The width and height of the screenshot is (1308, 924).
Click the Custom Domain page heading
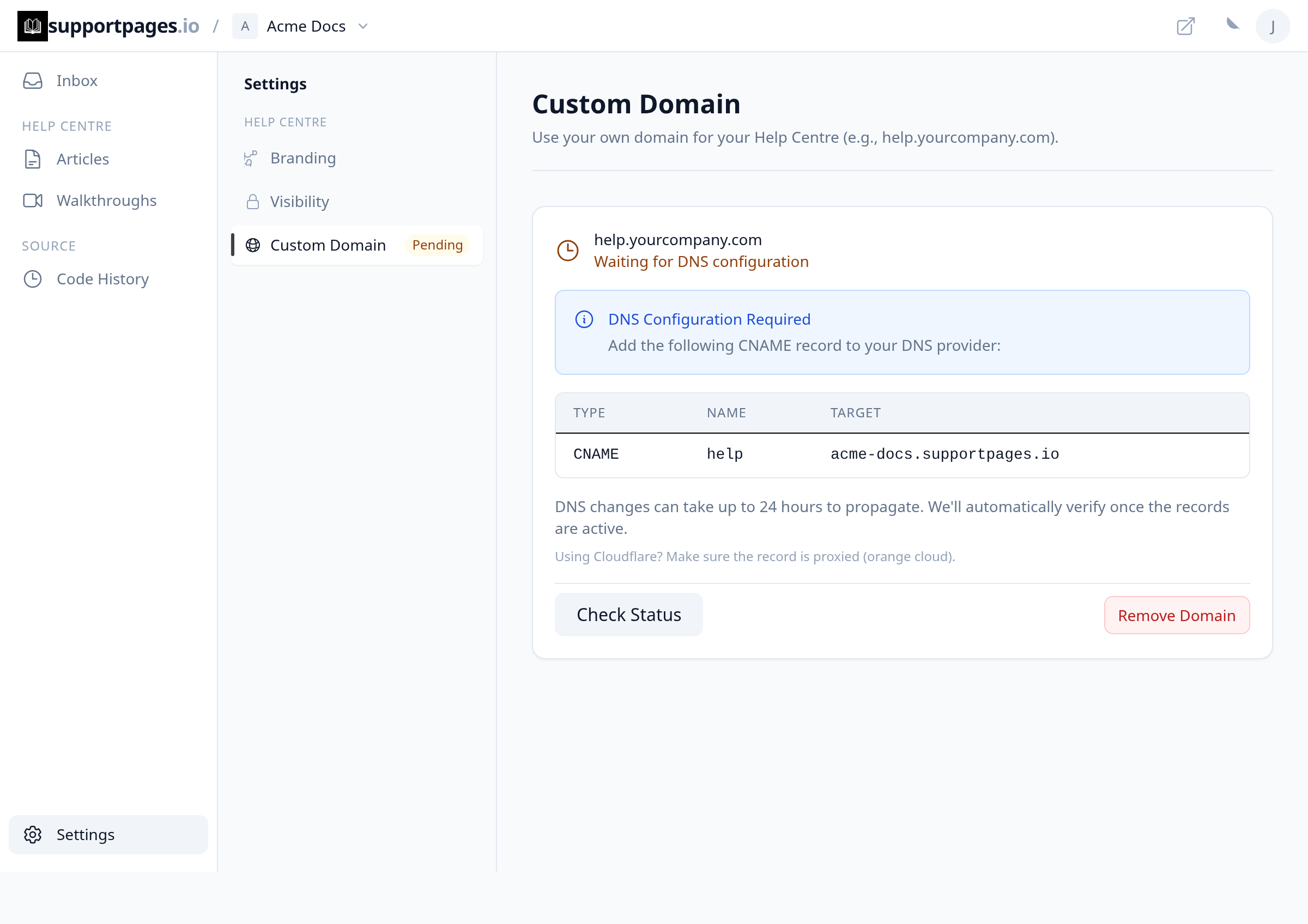coord(637,104)
